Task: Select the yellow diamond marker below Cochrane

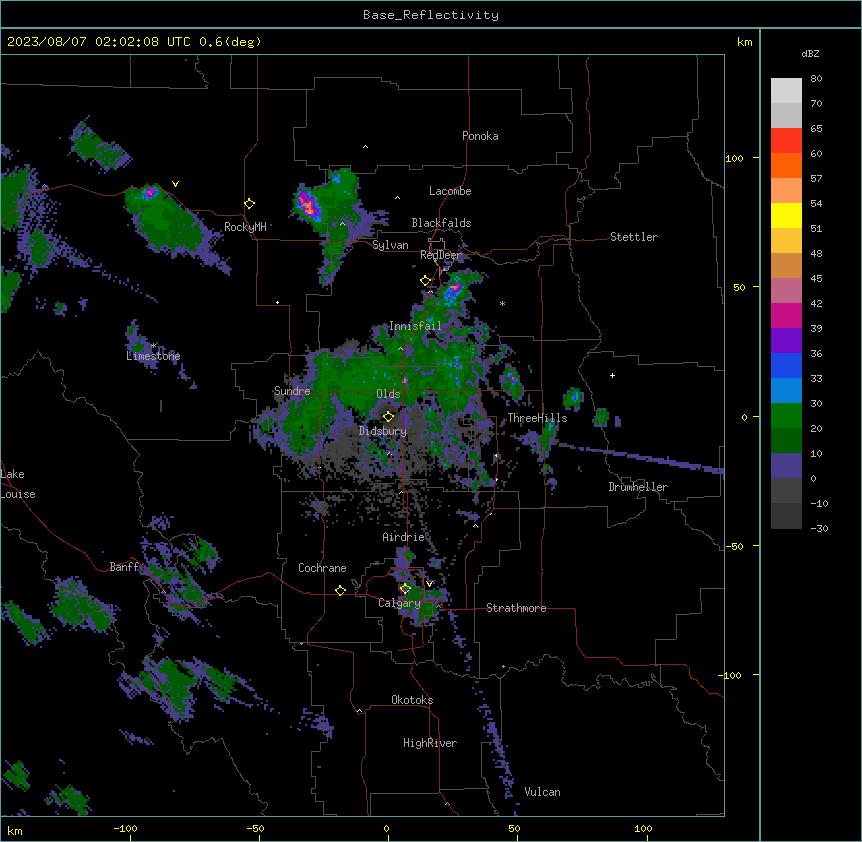Action: pos(340,590)
